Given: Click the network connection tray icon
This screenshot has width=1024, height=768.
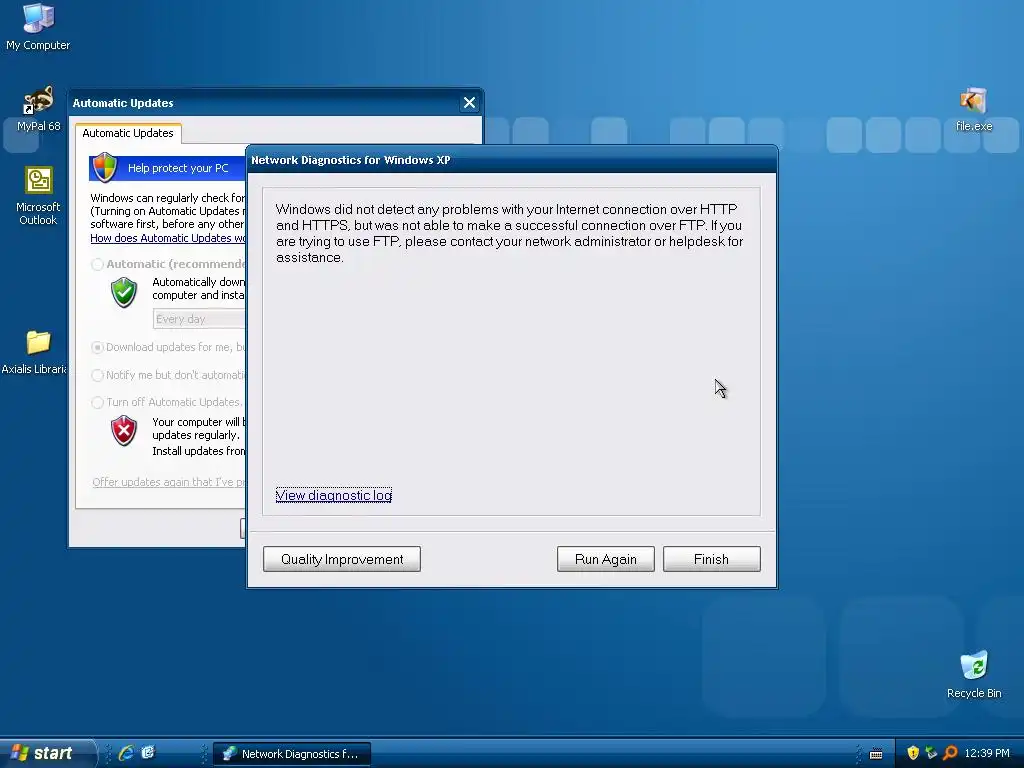Looking at the screenshot, I should pyautogui.click(x=931, y=753).
